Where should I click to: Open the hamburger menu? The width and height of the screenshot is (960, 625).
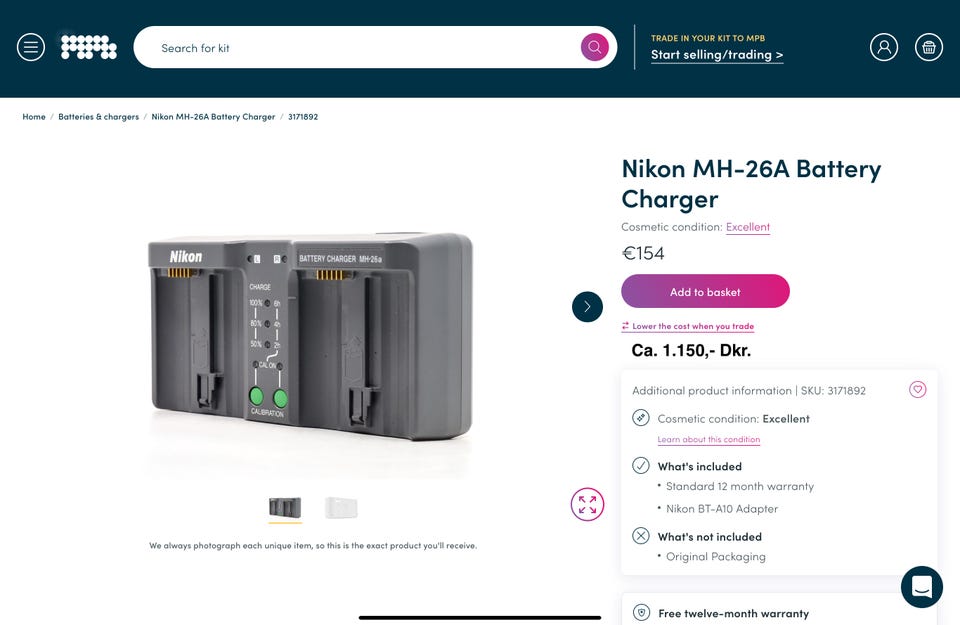click(x=31, y=47)
